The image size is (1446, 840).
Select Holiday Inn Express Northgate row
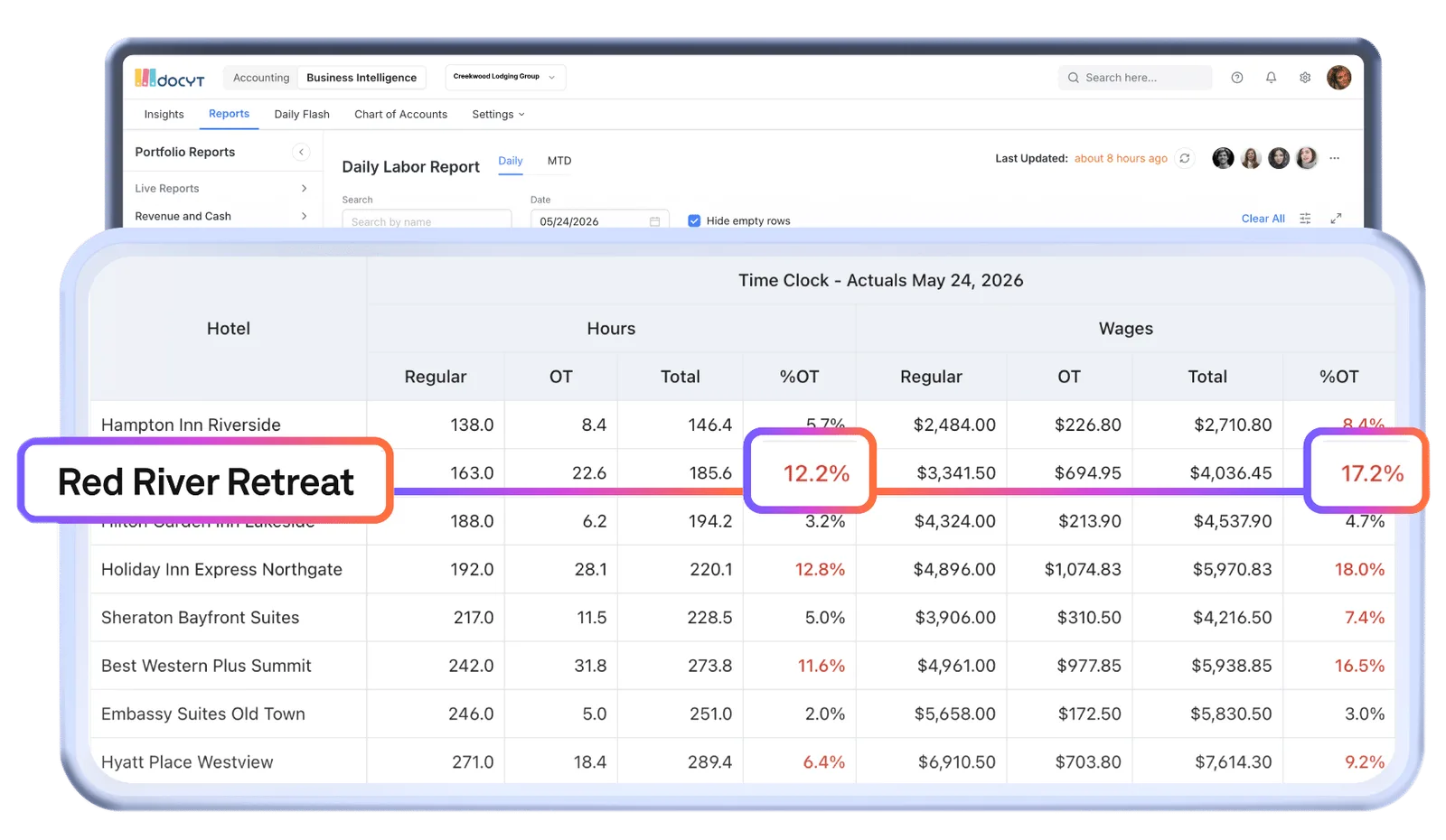(221, 569)
